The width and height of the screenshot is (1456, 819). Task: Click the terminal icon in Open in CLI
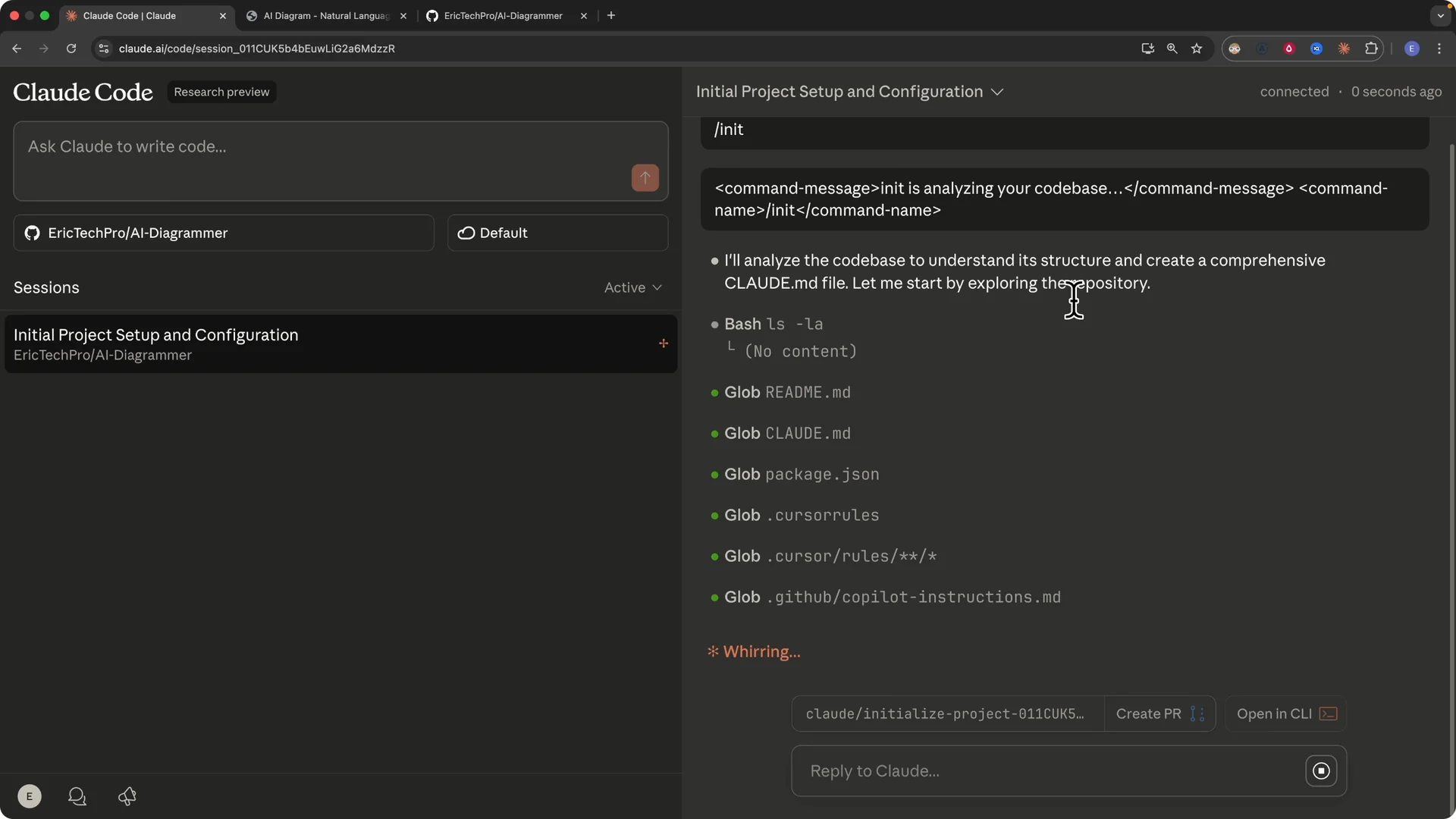1328,714
